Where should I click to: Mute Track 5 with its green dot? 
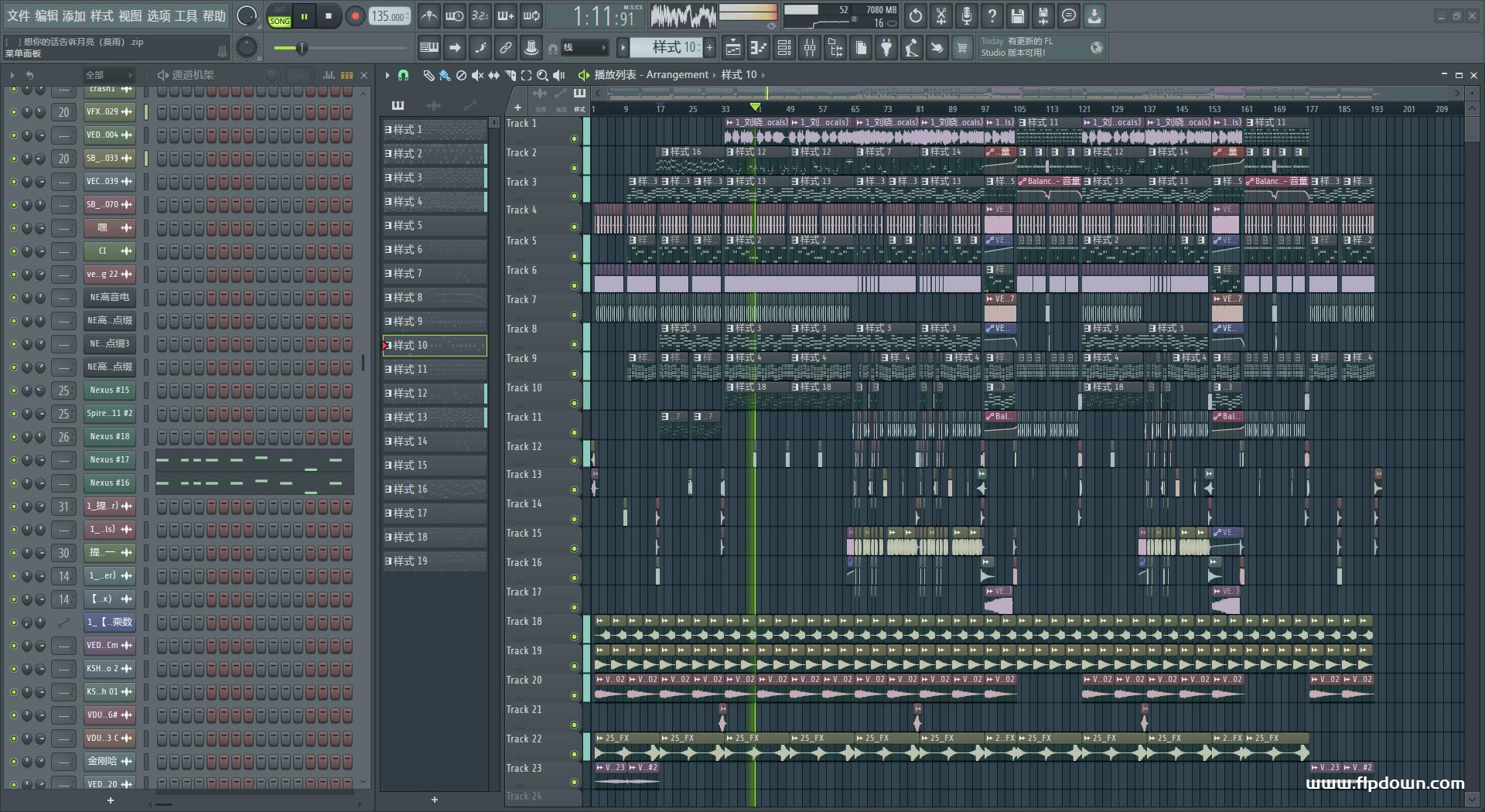click(574, 257)
